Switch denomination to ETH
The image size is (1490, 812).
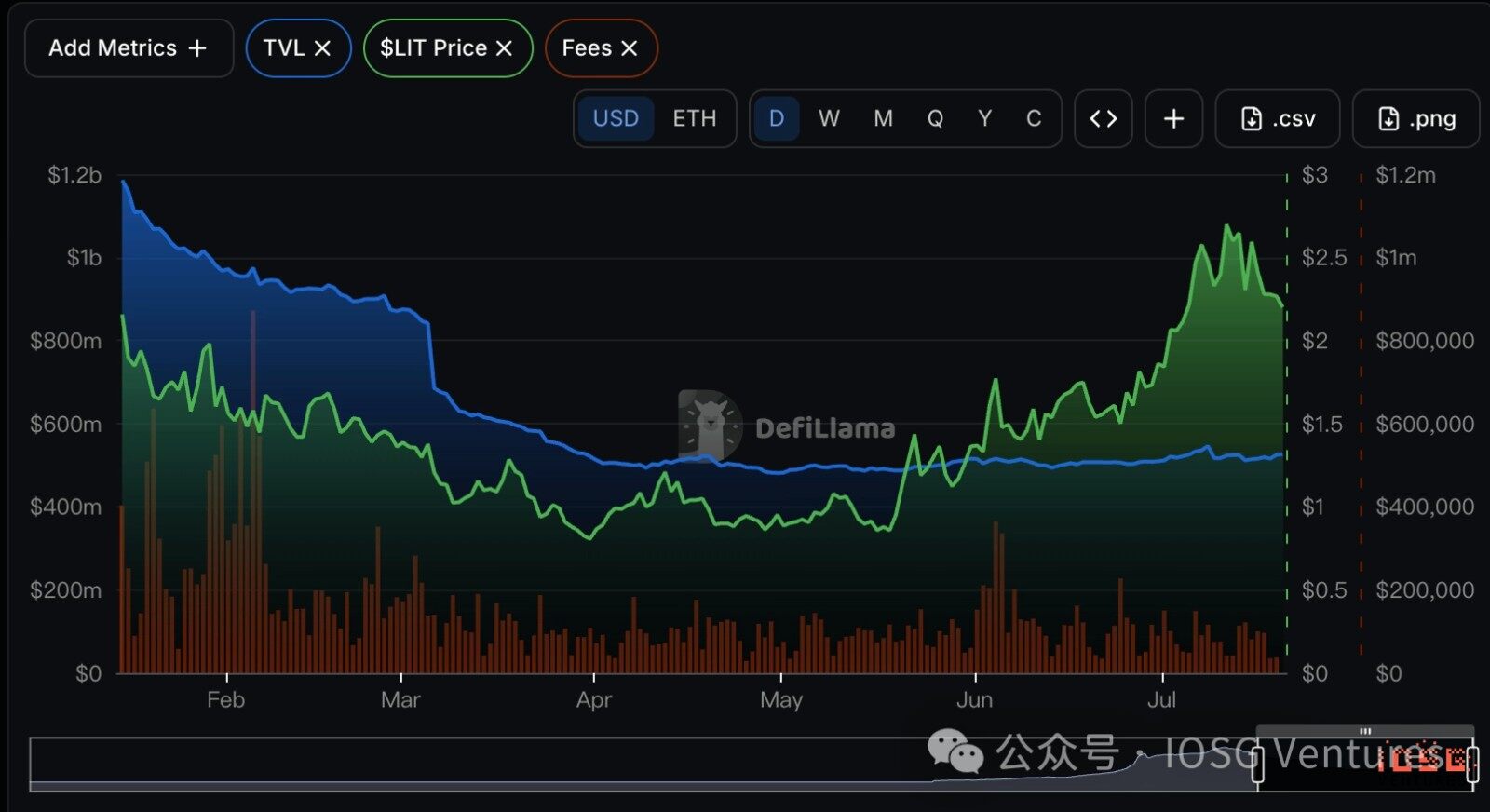click(x=695, y=118)
